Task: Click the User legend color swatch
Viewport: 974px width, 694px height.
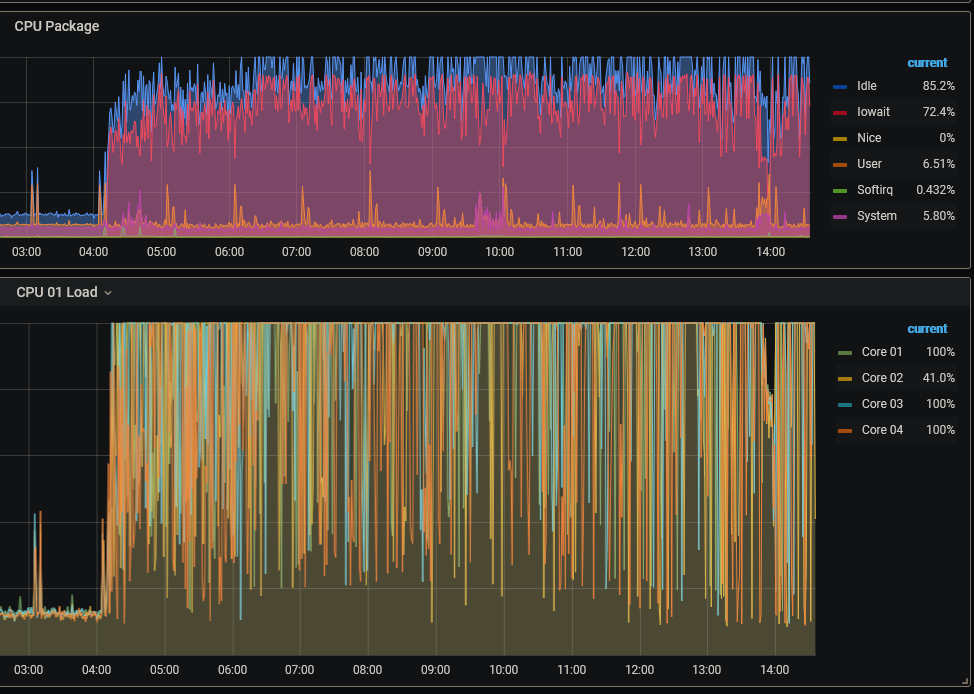Action: click(840, 165)
